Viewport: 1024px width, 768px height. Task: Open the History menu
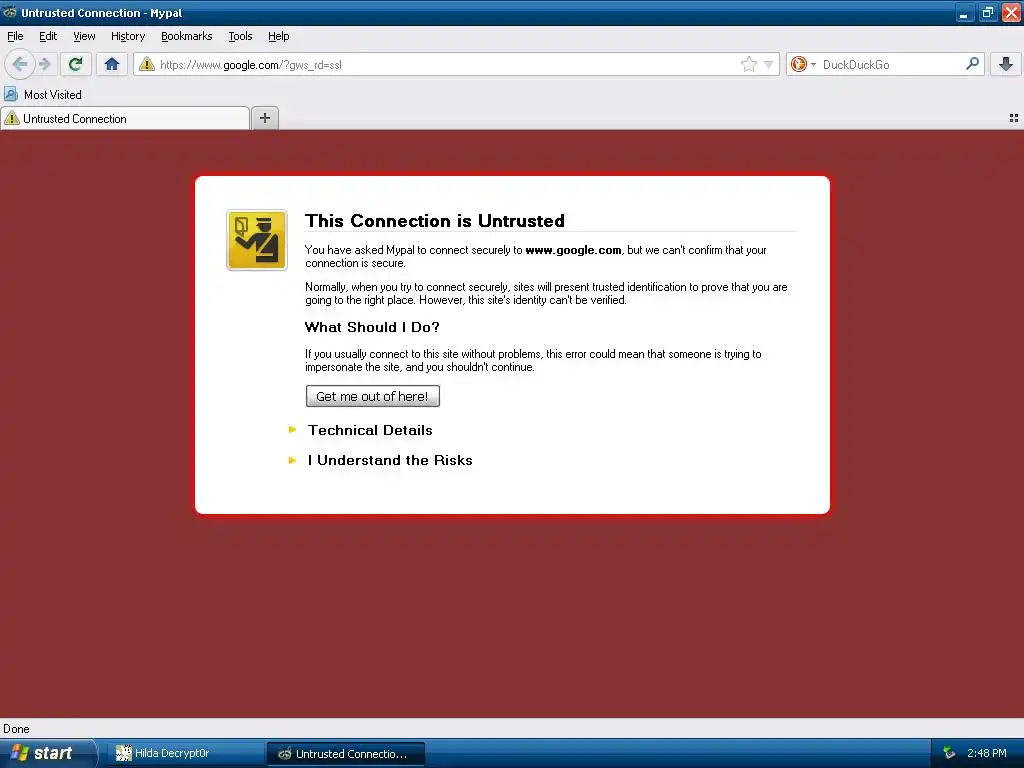click(x=128, y=36)
